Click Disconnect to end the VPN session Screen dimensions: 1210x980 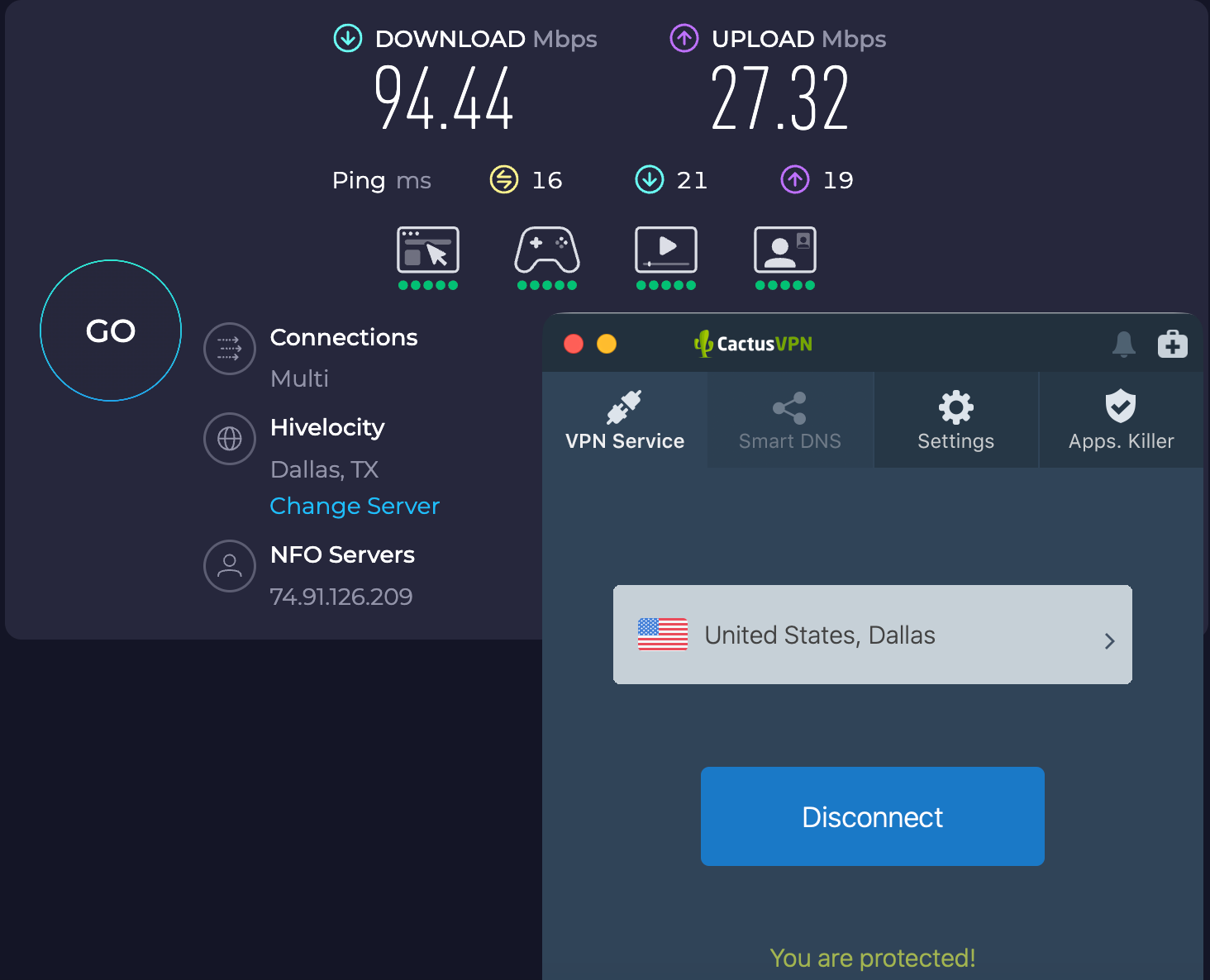[872, 816]
